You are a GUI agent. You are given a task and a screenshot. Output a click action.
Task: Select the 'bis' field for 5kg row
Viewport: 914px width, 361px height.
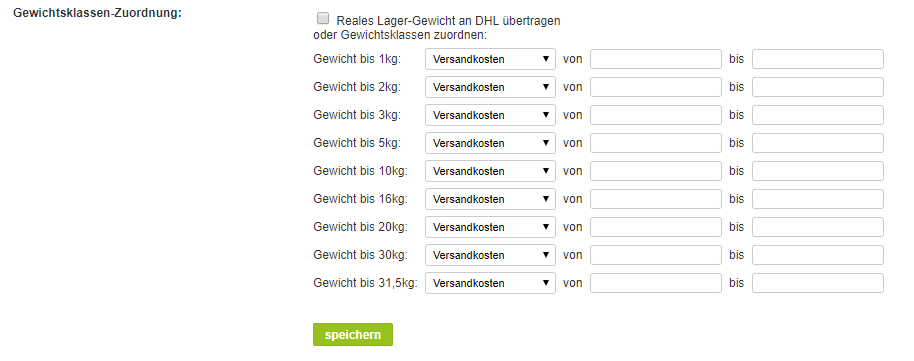point(818,143)
